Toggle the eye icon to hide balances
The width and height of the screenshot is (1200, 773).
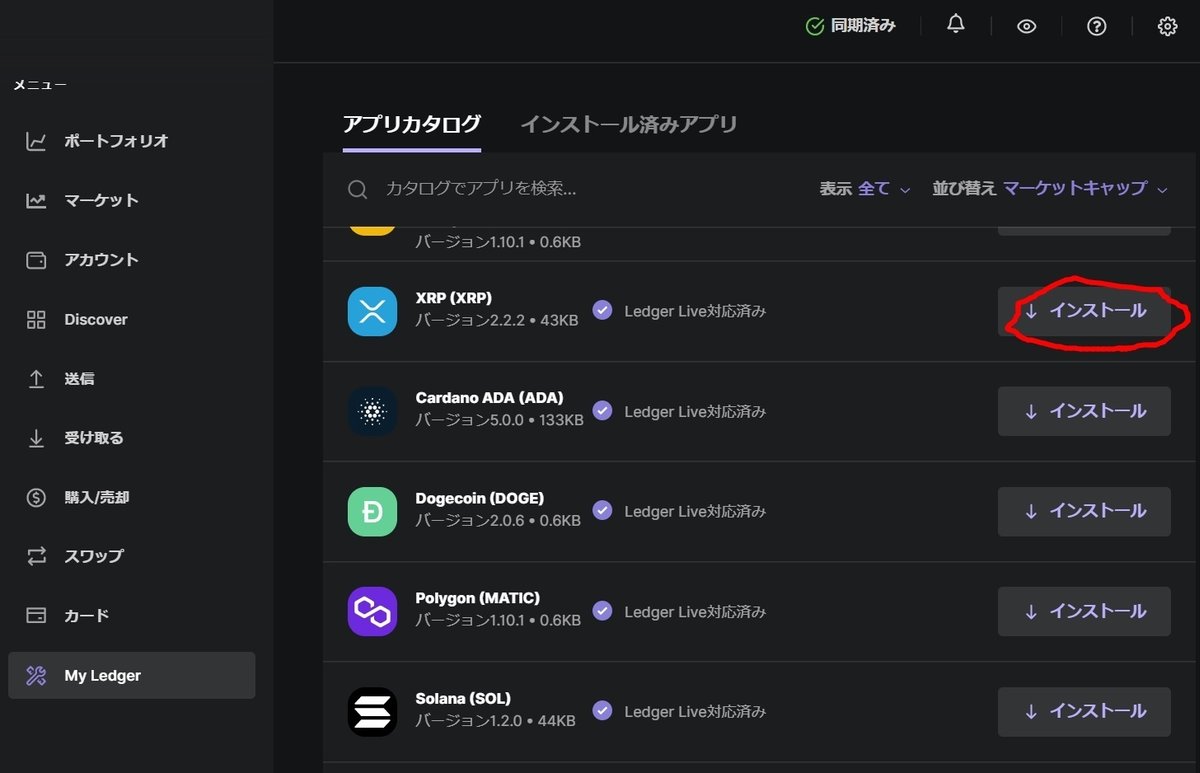point(1026,27)
